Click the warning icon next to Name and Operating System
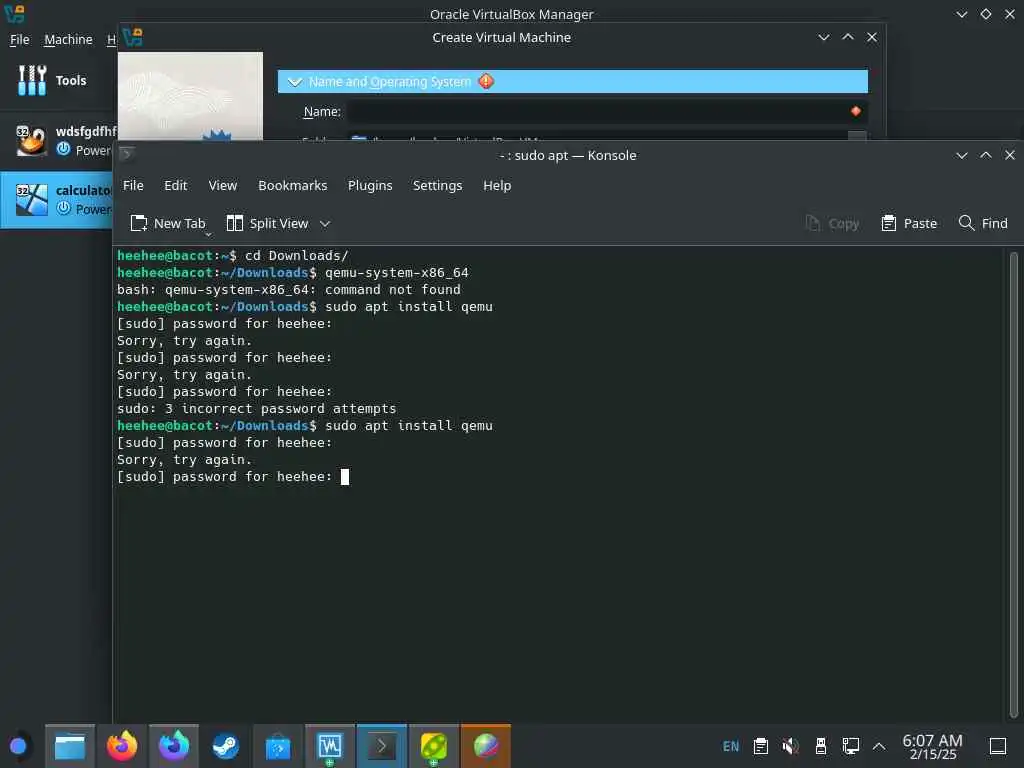Image resolution: width=1024 pixels, height=768 pixels. tap(486, 81)
